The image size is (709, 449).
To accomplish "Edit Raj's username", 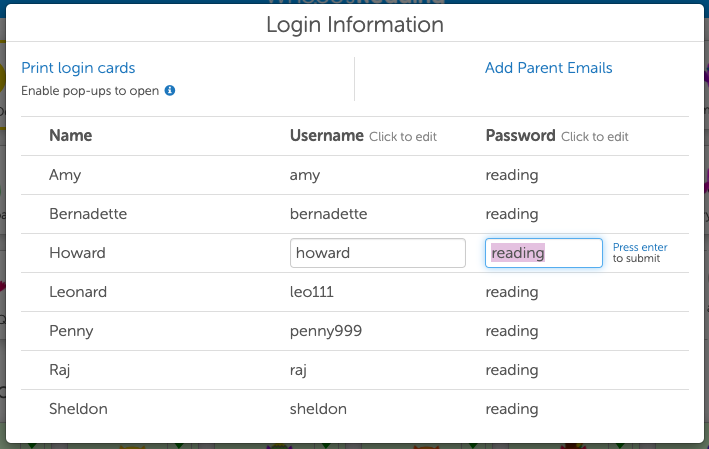I will click(x=298, y=370).
